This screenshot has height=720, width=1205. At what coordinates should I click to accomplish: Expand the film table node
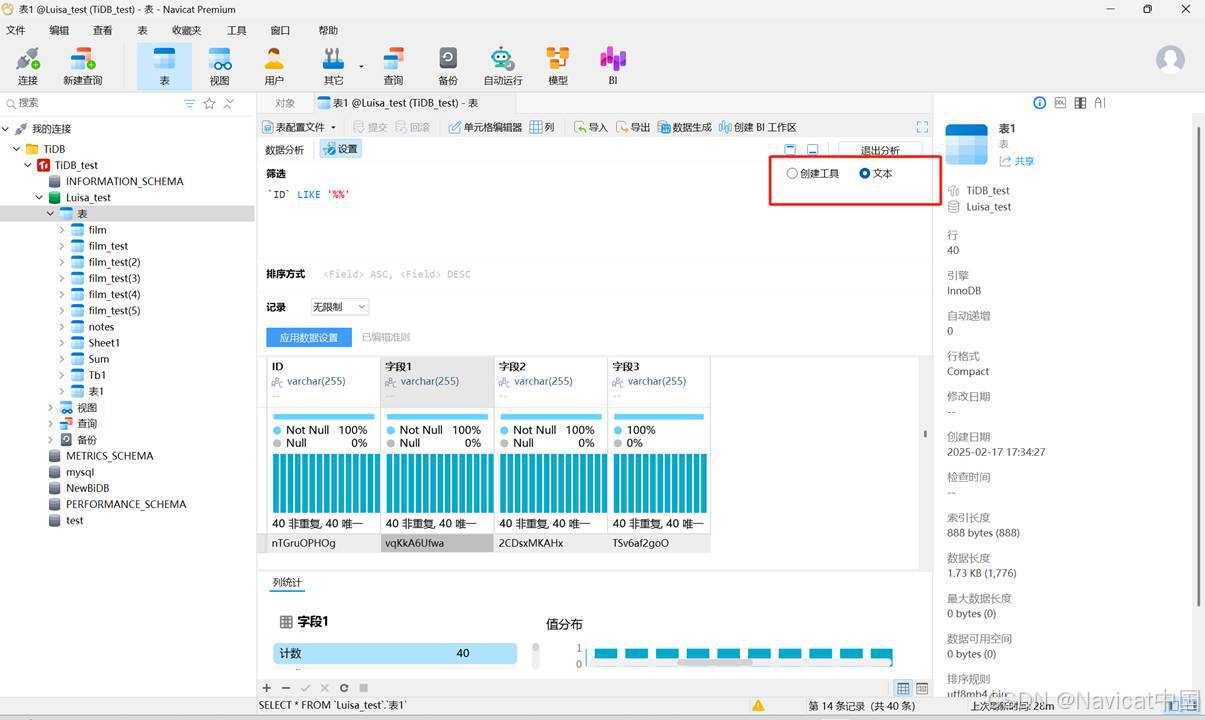point(61,230)
